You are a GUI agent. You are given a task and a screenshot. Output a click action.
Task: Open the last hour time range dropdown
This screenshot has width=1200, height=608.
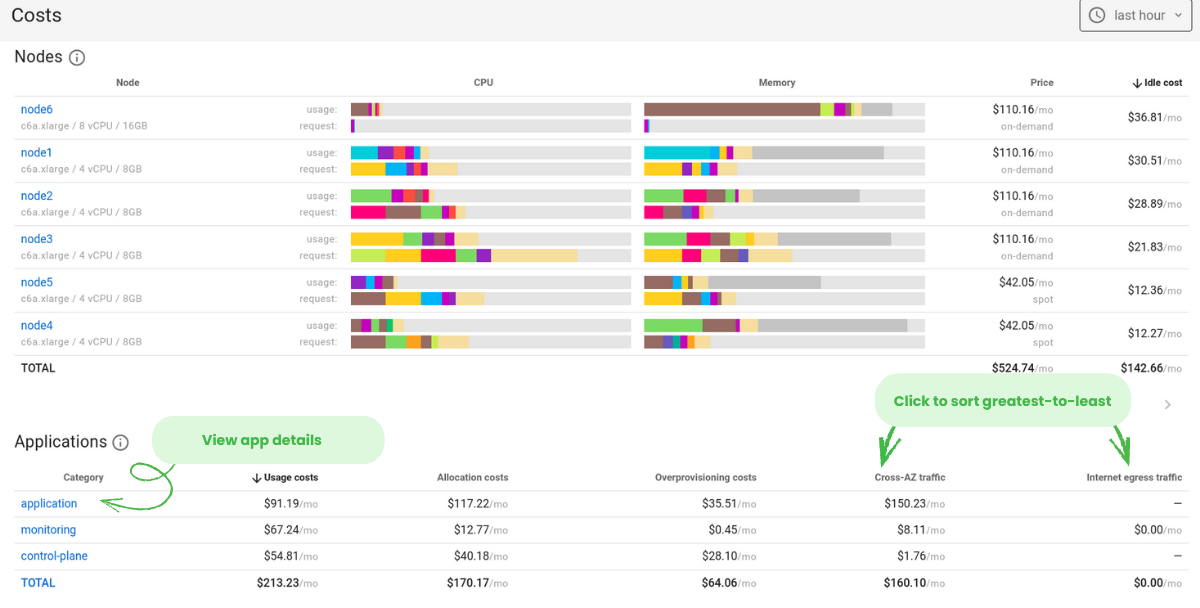1137,16
